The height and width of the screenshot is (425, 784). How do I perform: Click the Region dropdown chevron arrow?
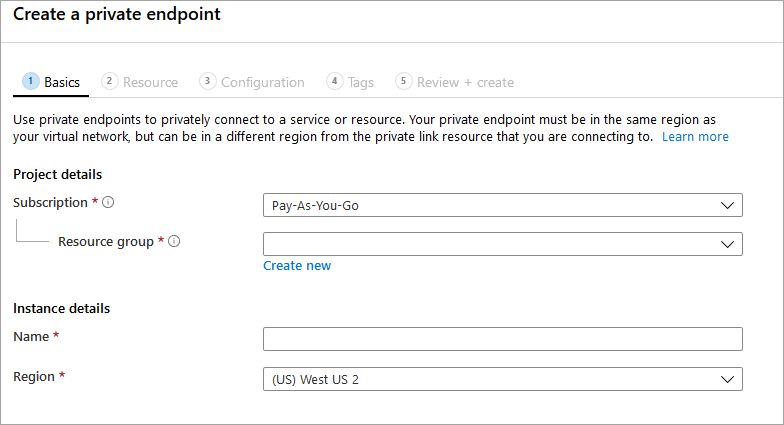click(x=727, y=379)
